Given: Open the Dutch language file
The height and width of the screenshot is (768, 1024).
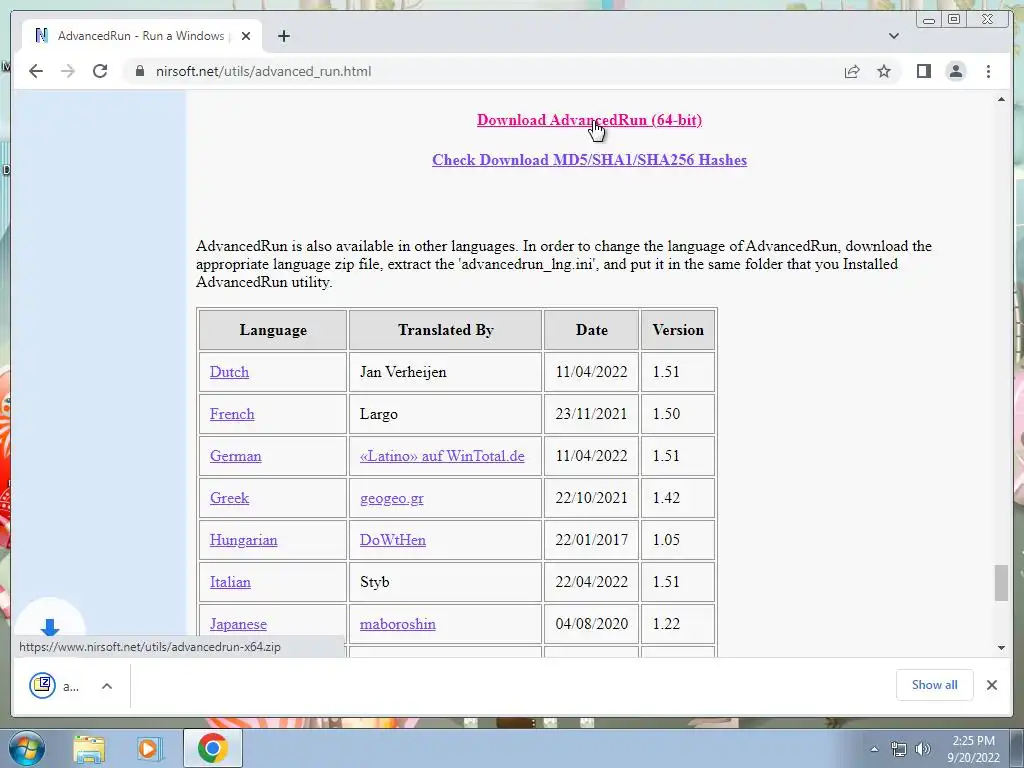Looking at the screenshot, I should click(229, 372).
